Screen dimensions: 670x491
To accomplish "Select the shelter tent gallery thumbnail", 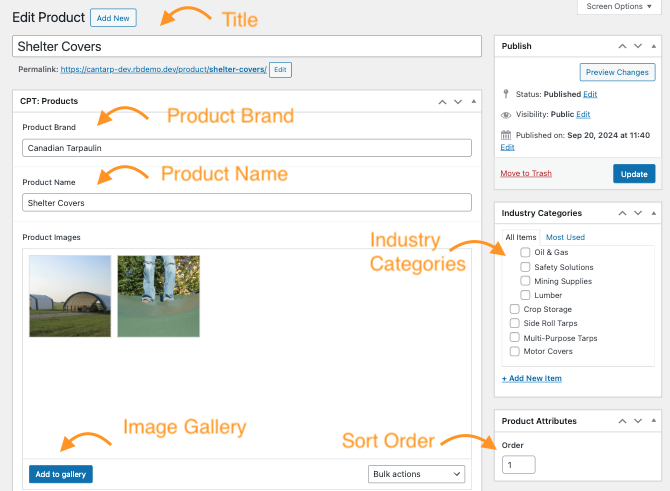I will pyautogui.click(x=70, y=296).
